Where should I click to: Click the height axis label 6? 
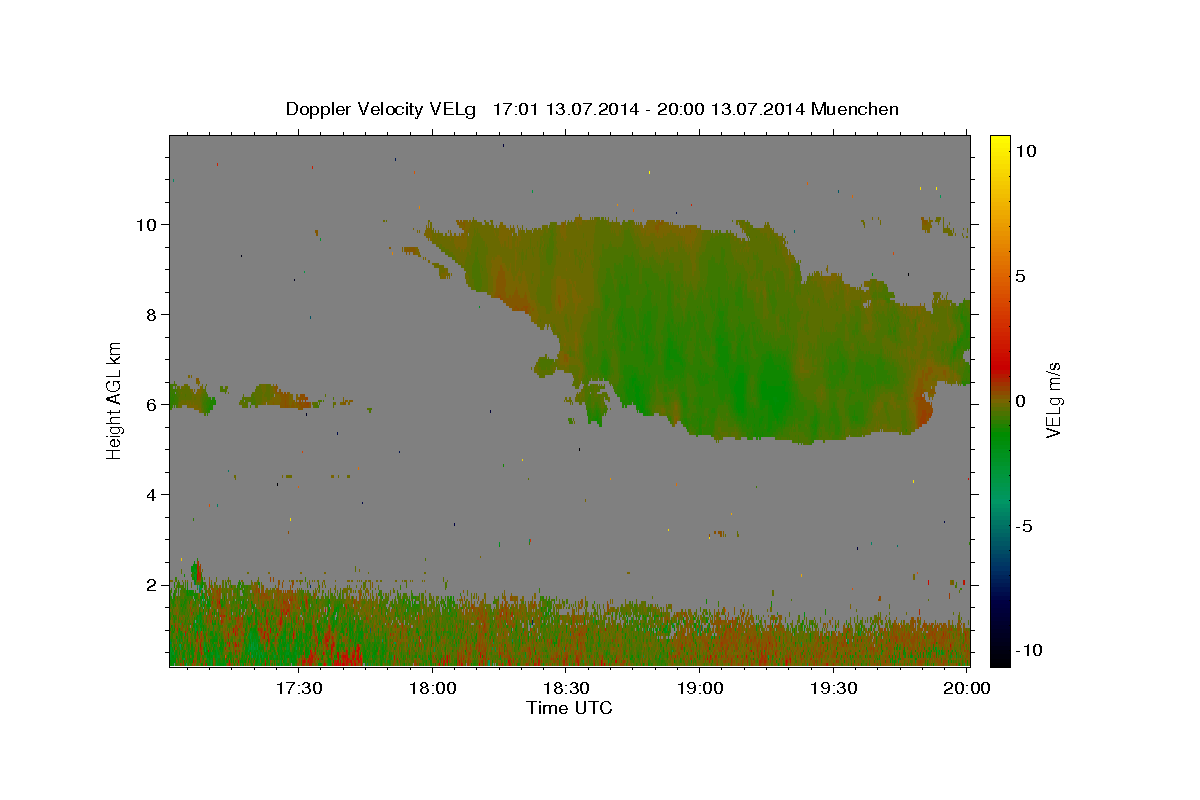click(x=151, y=404)
